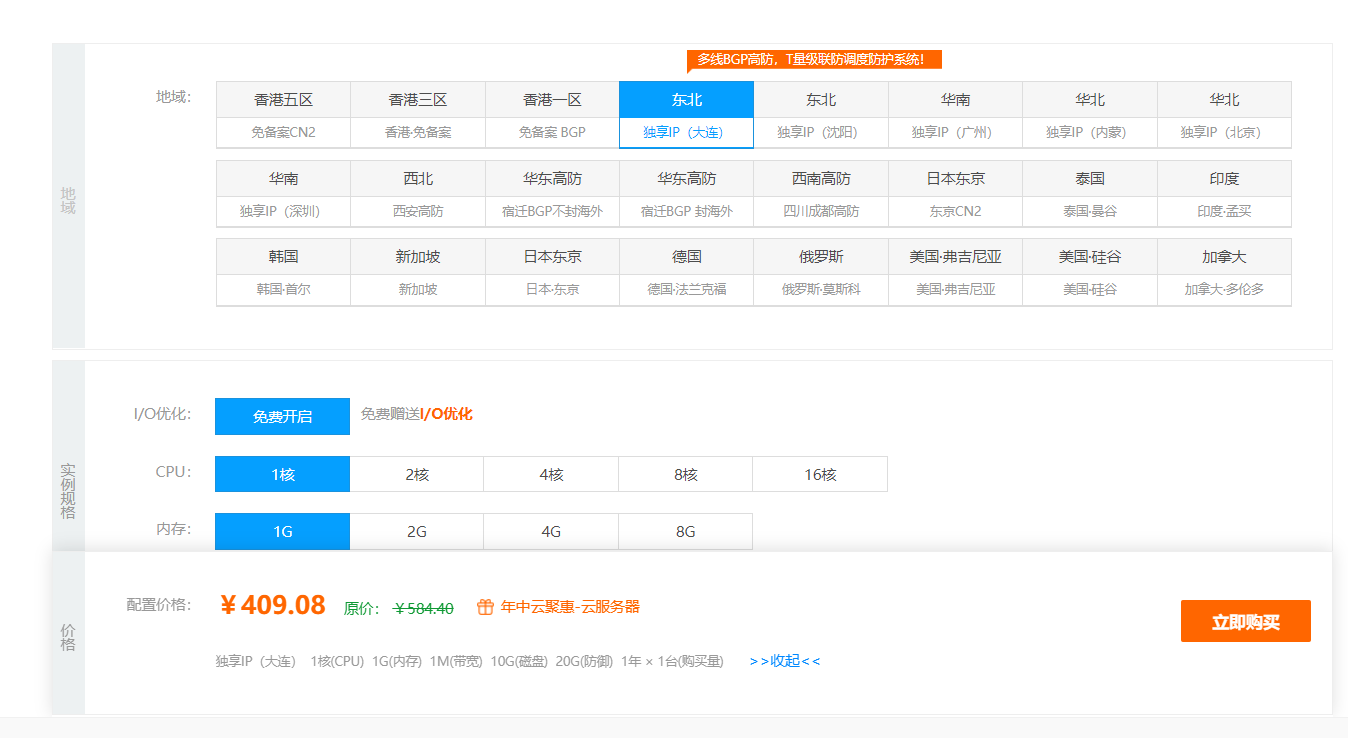
Task: Select the 2核 CPU option
Action: 417,473
